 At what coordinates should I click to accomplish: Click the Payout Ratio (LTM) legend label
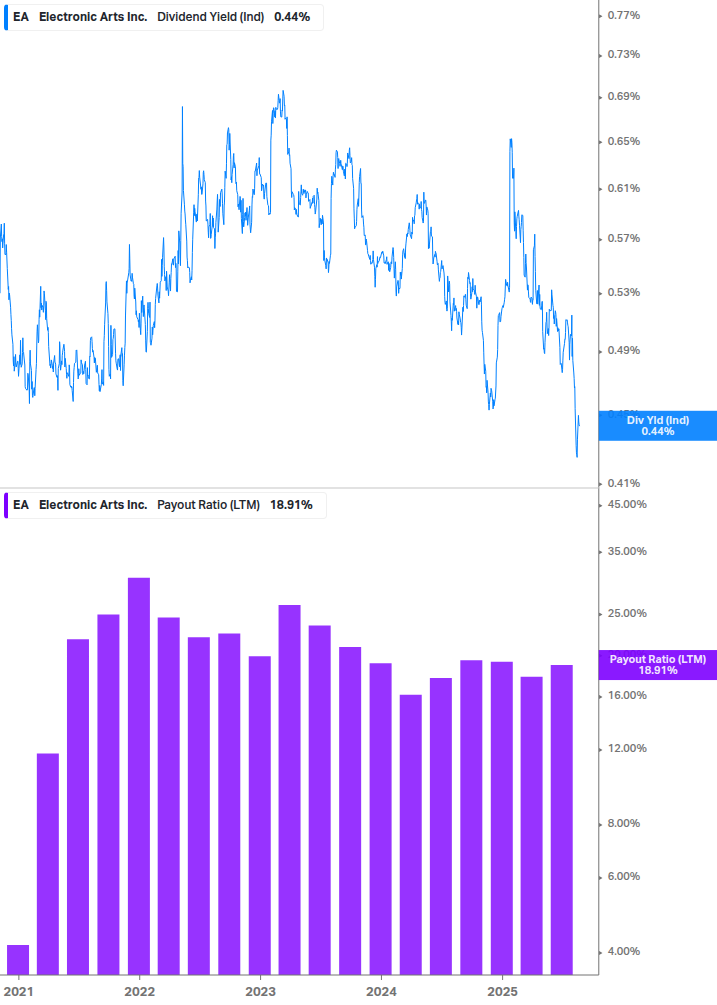coord(208,505)
